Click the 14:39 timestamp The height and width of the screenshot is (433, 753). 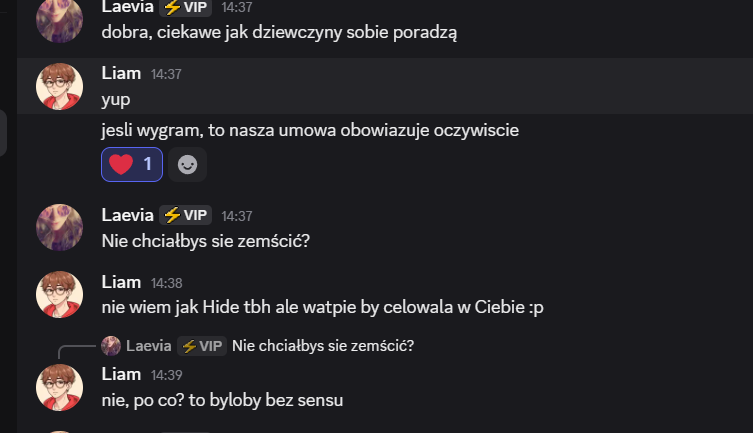(166, 375)
